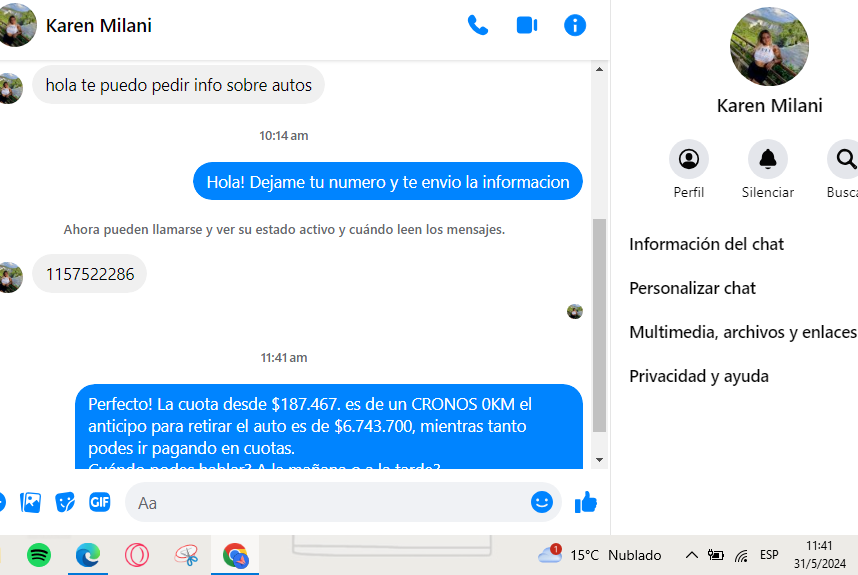Viewport: 858px width, 575px height.
Task: Select the message with number 1157522286
Action: tap(90, 274)
